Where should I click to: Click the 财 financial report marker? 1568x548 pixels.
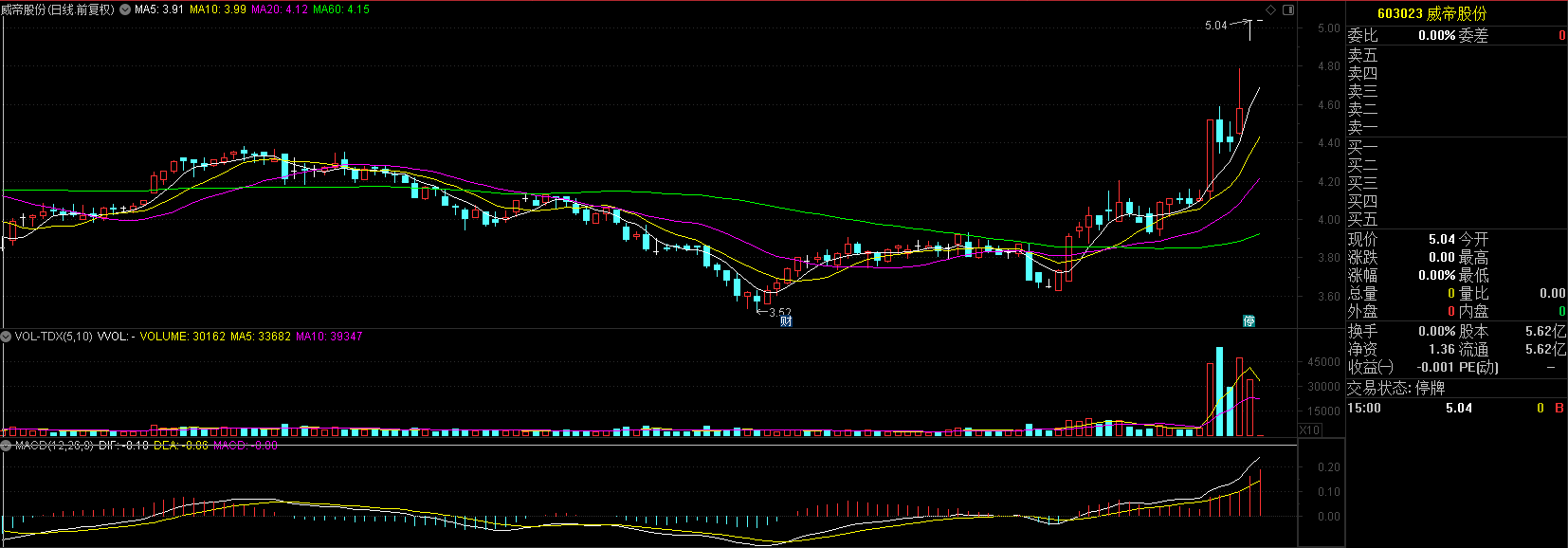[x=786, y=321]
